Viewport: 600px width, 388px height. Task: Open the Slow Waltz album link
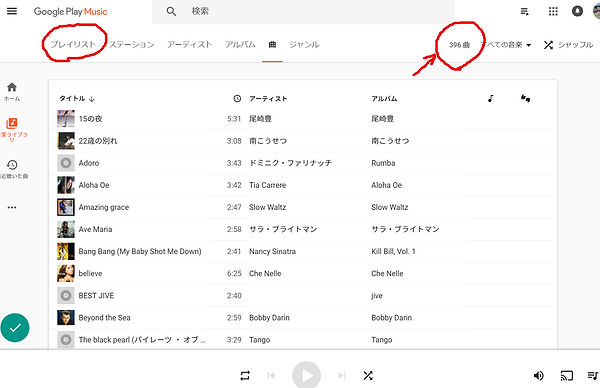390,207
